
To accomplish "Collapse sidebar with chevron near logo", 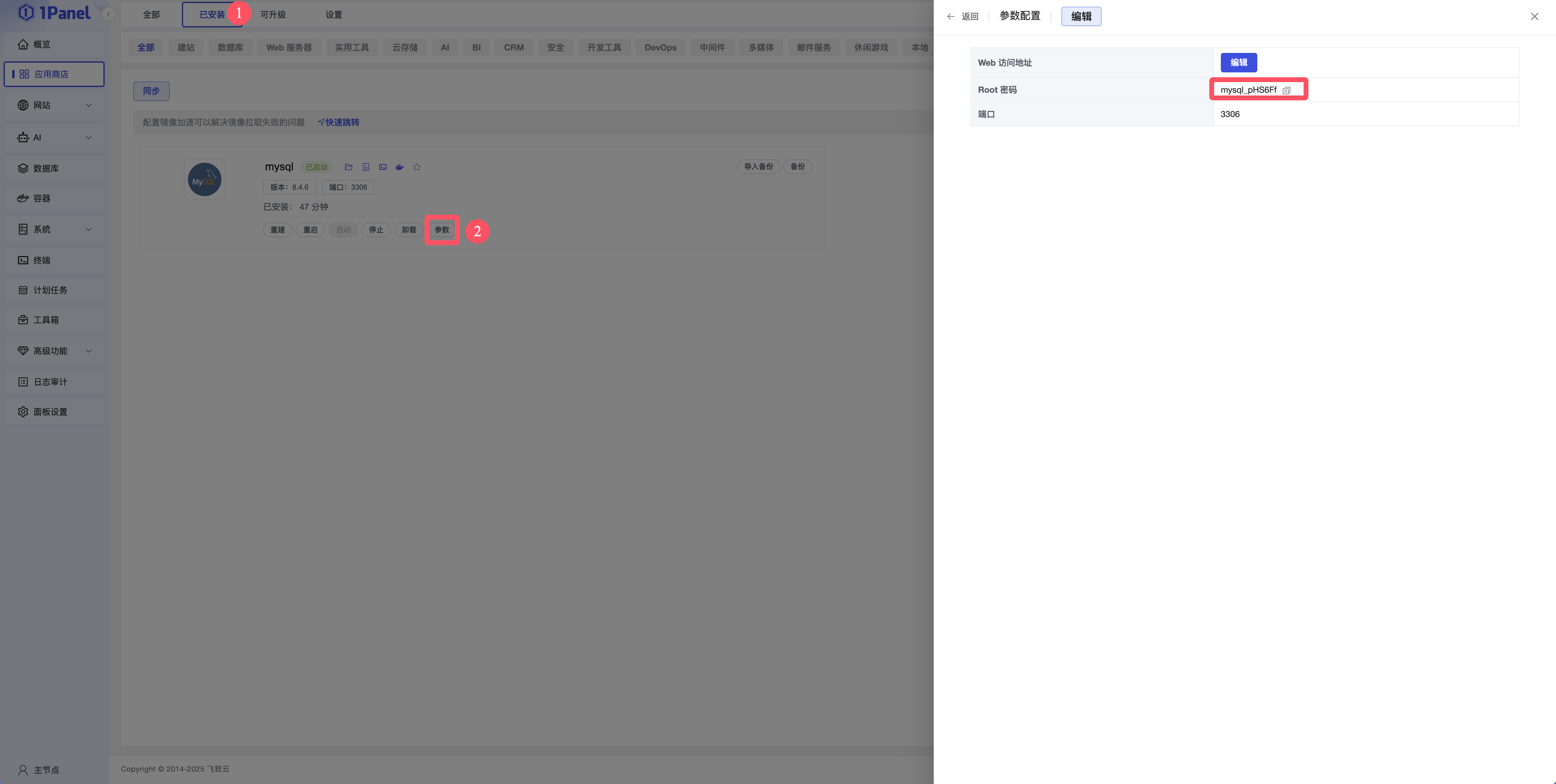I will [x=109, y=14].
